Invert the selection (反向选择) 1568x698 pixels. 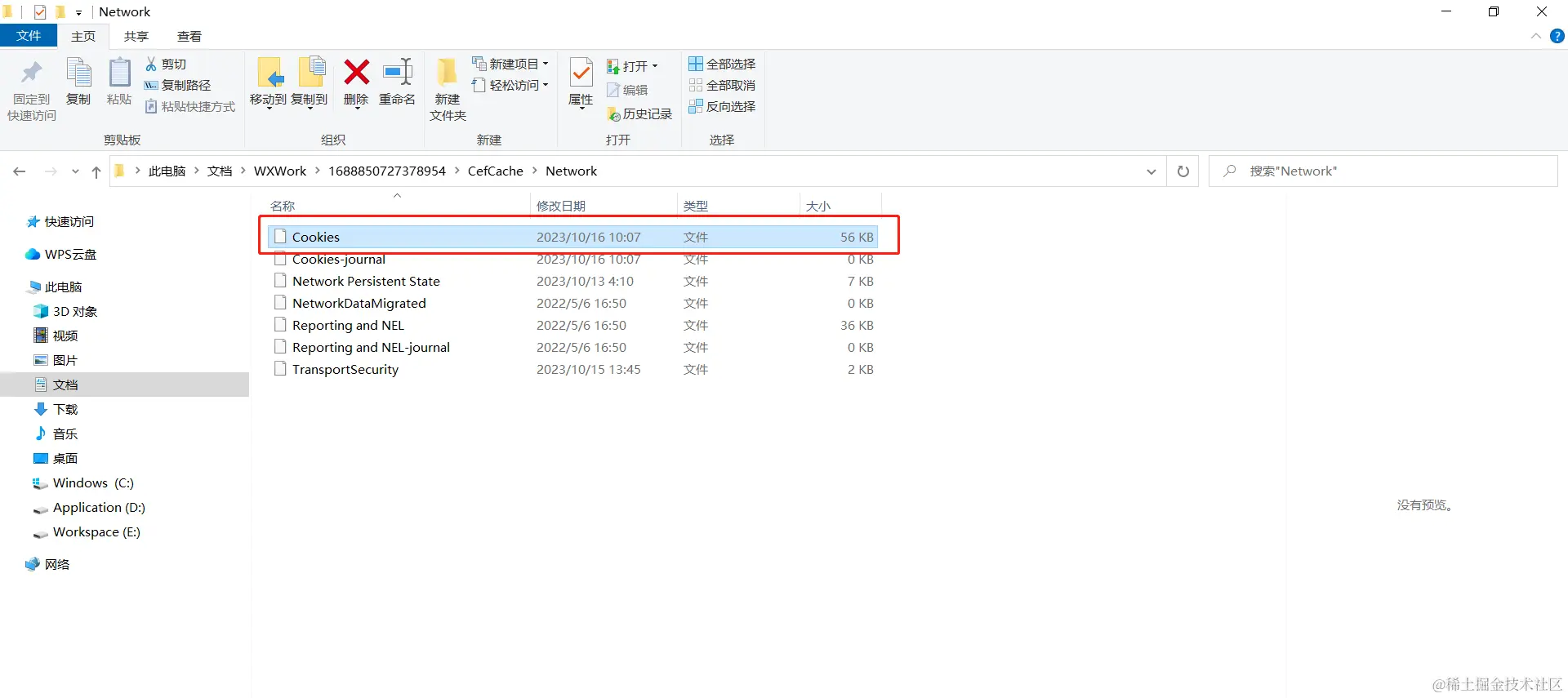722,107
